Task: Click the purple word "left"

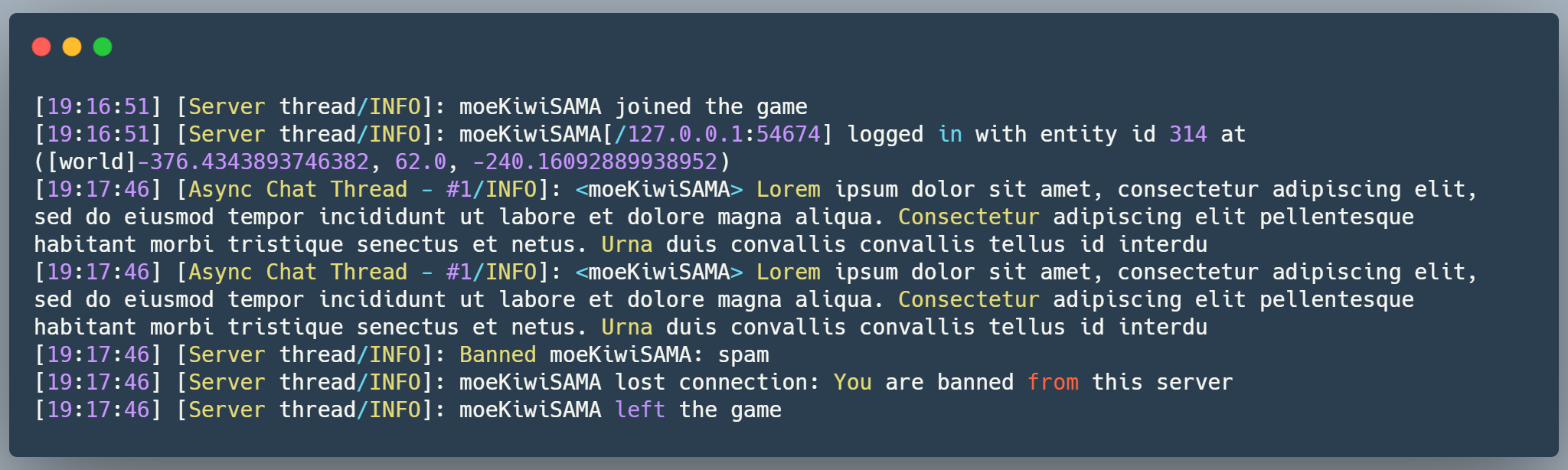Action: coord(640,410)
